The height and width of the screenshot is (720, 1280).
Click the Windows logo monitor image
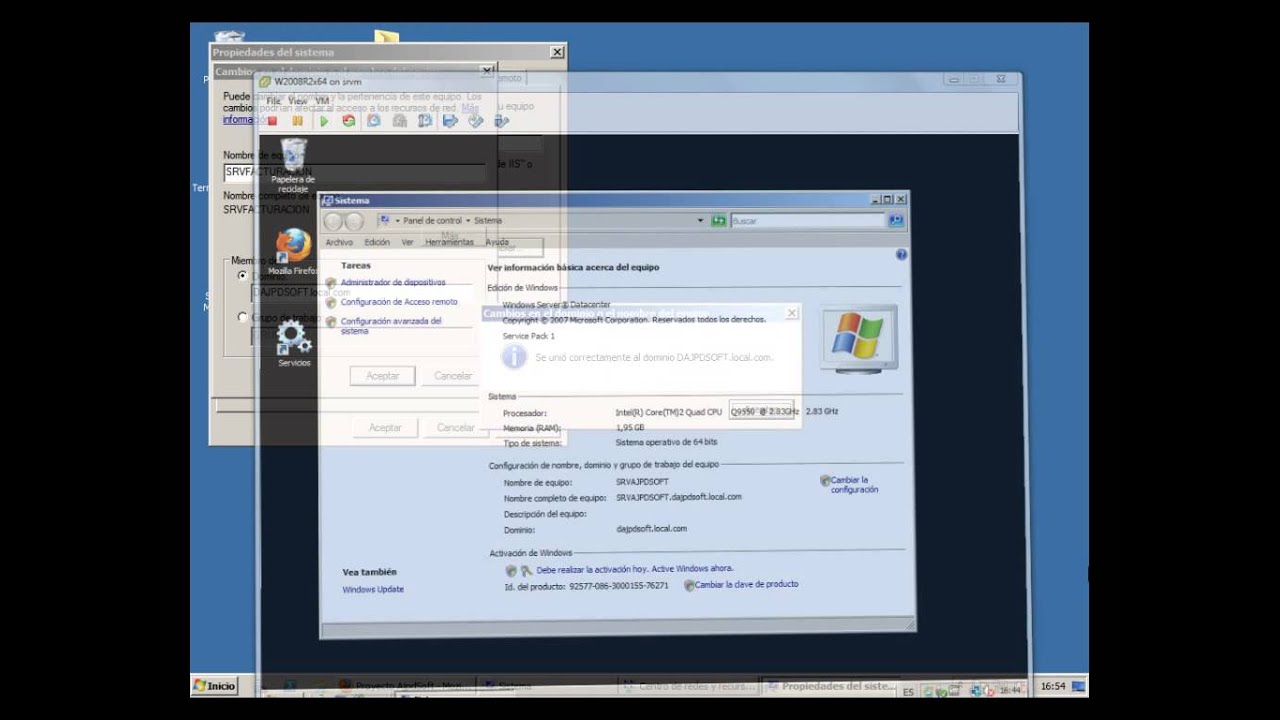click(x=859, y=338)
